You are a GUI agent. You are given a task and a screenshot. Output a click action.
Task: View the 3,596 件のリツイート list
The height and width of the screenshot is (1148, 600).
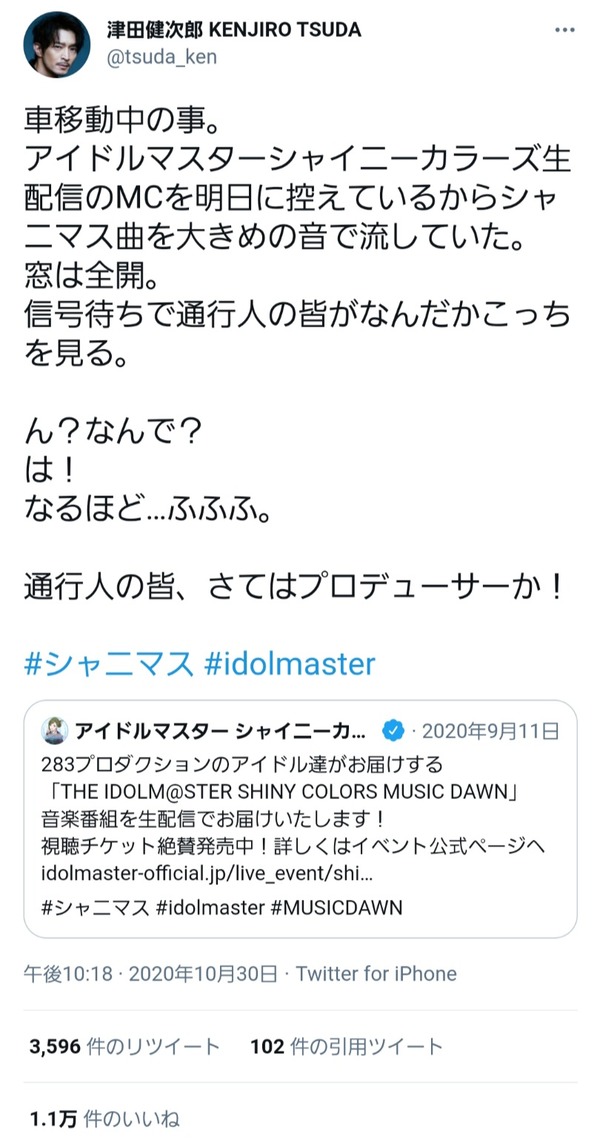click(x=124, y=1046)
